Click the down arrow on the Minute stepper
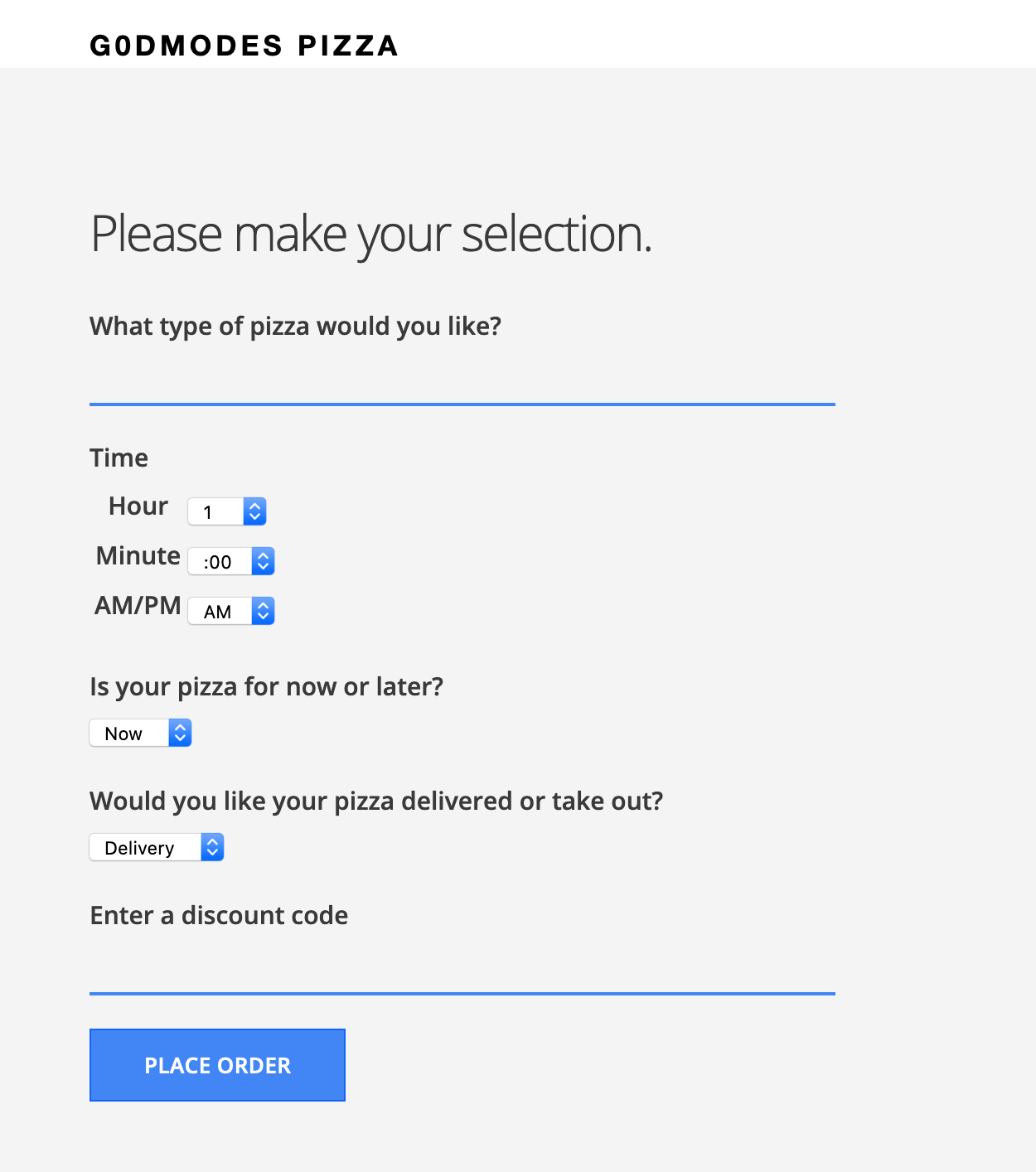The height and width of the screenshot is (1172, 1036). tap(262, 567)
